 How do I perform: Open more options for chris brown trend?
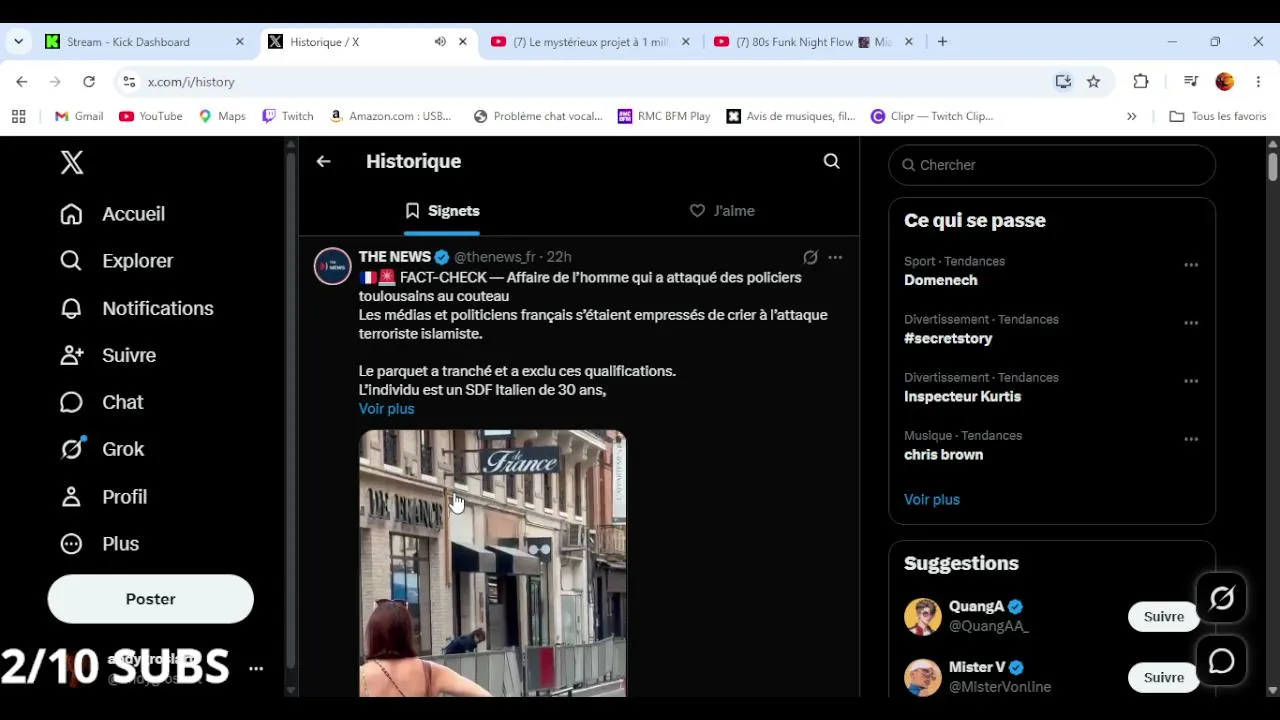tap(1191, 439)
